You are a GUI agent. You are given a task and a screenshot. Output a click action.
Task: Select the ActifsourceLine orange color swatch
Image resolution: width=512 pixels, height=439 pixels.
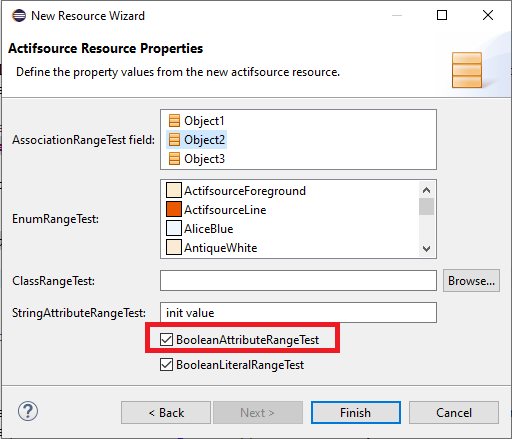point(174,209)
